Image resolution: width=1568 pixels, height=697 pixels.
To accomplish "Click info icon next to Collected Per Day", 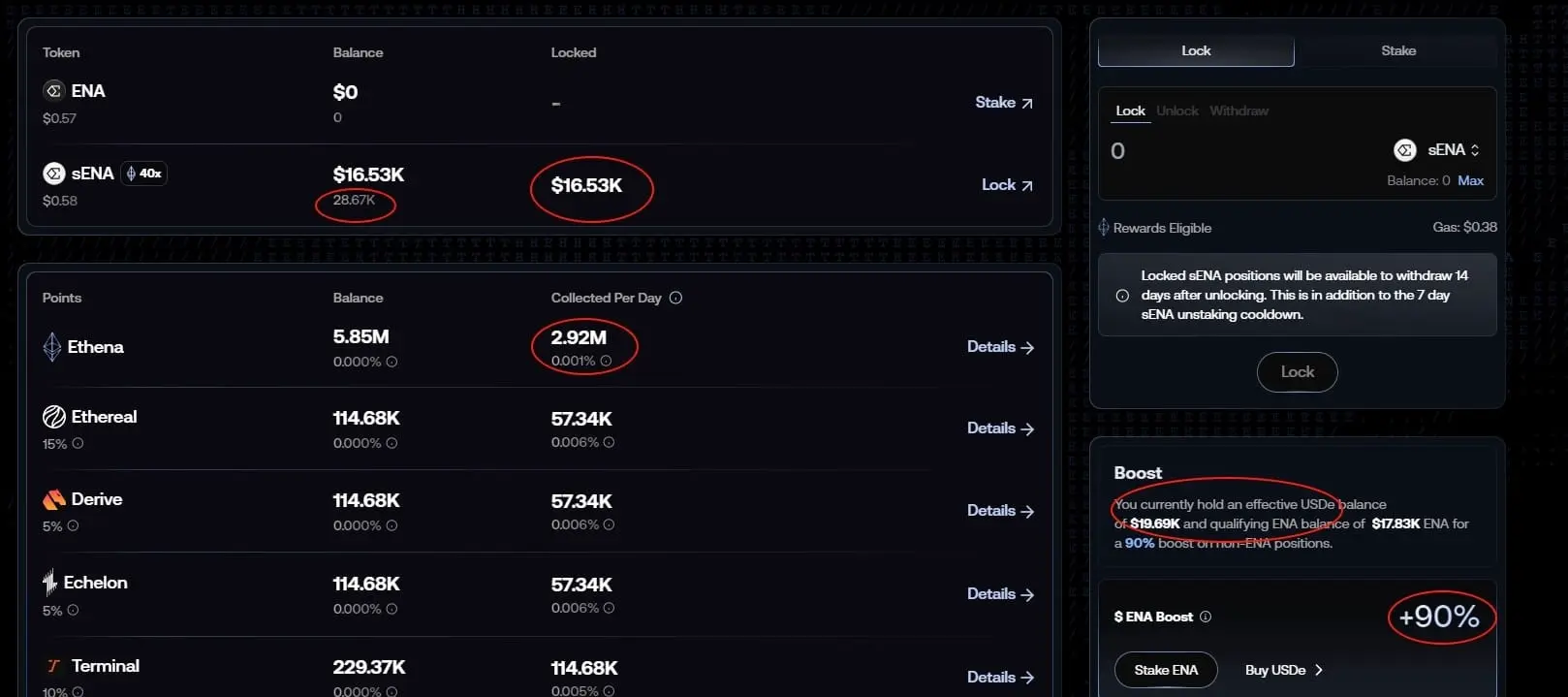I will point(675,298).
